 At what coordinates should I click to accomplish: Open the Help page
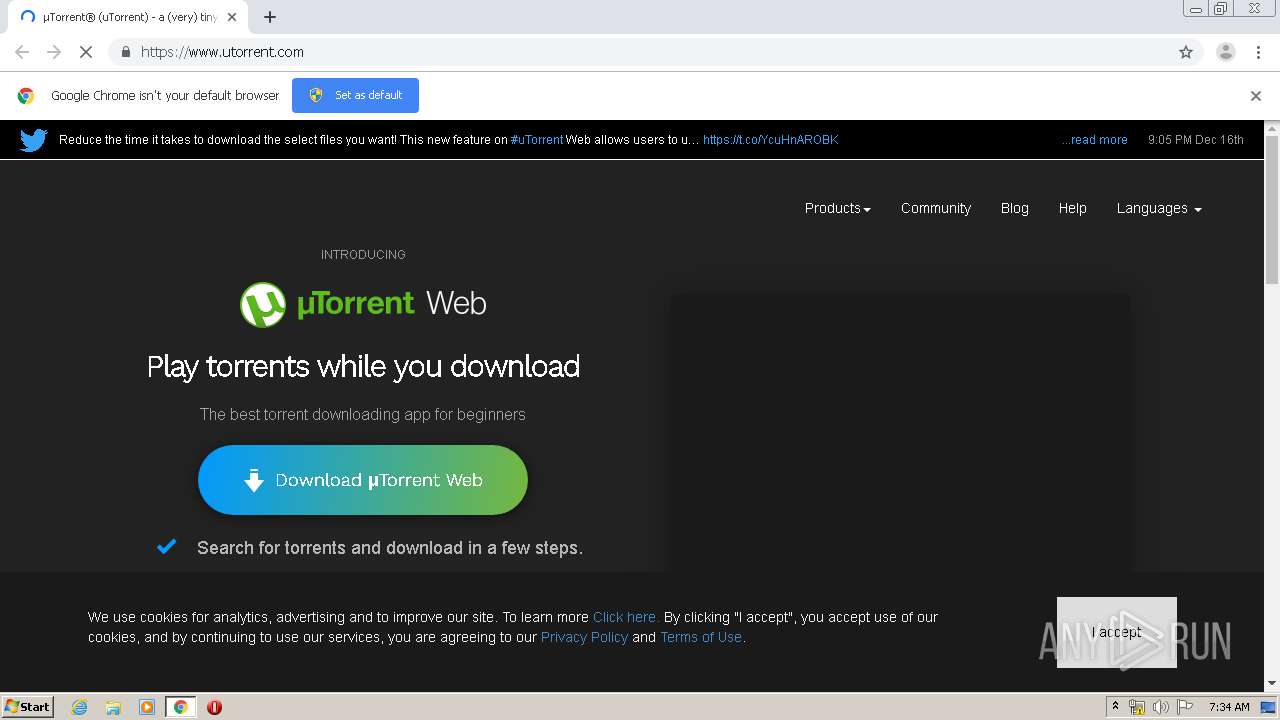1073,208
